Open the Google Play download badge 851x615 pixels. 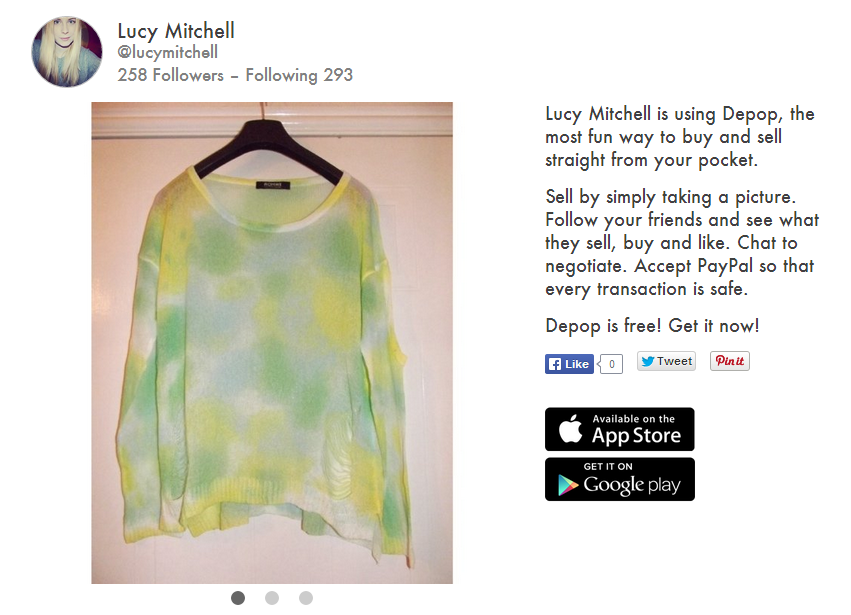[619, 479]
